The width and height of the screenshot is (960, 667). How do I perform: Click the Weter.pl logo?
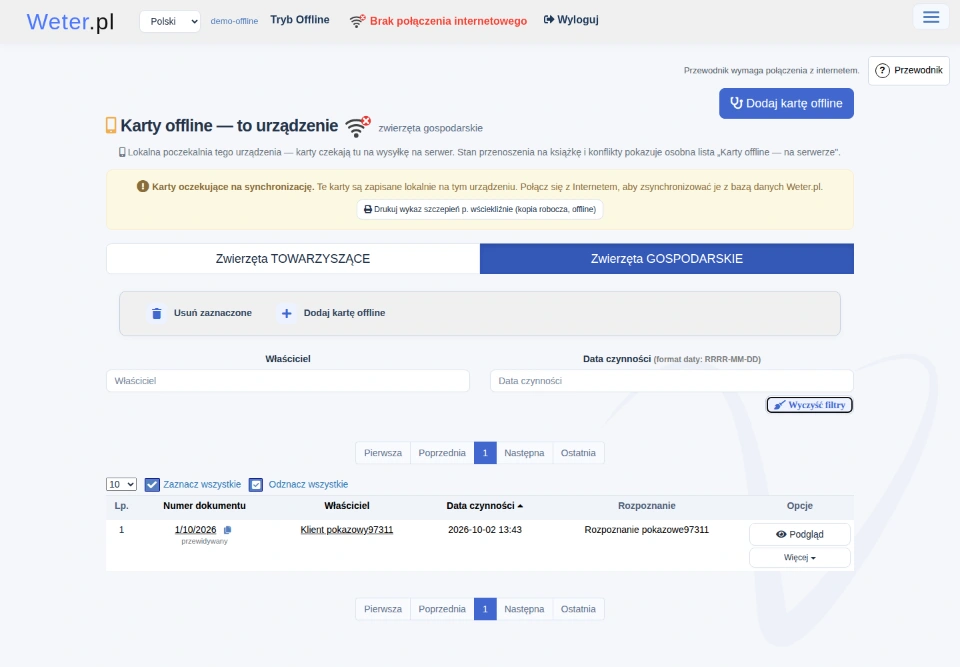[70, 21]
